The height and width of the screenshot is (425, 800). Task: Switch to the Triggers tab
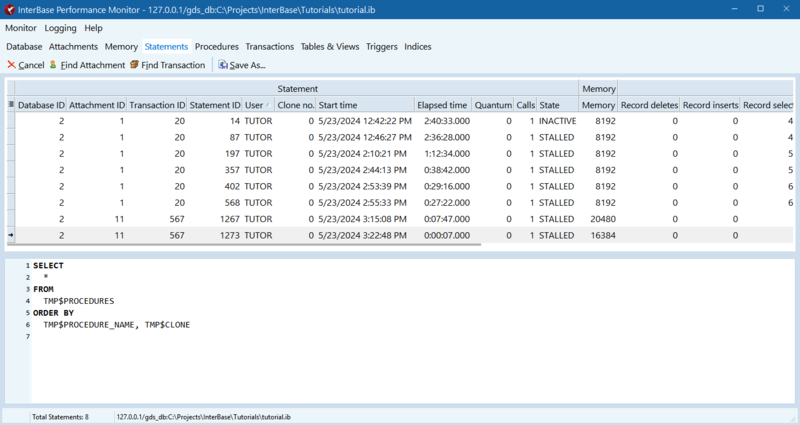382,46
